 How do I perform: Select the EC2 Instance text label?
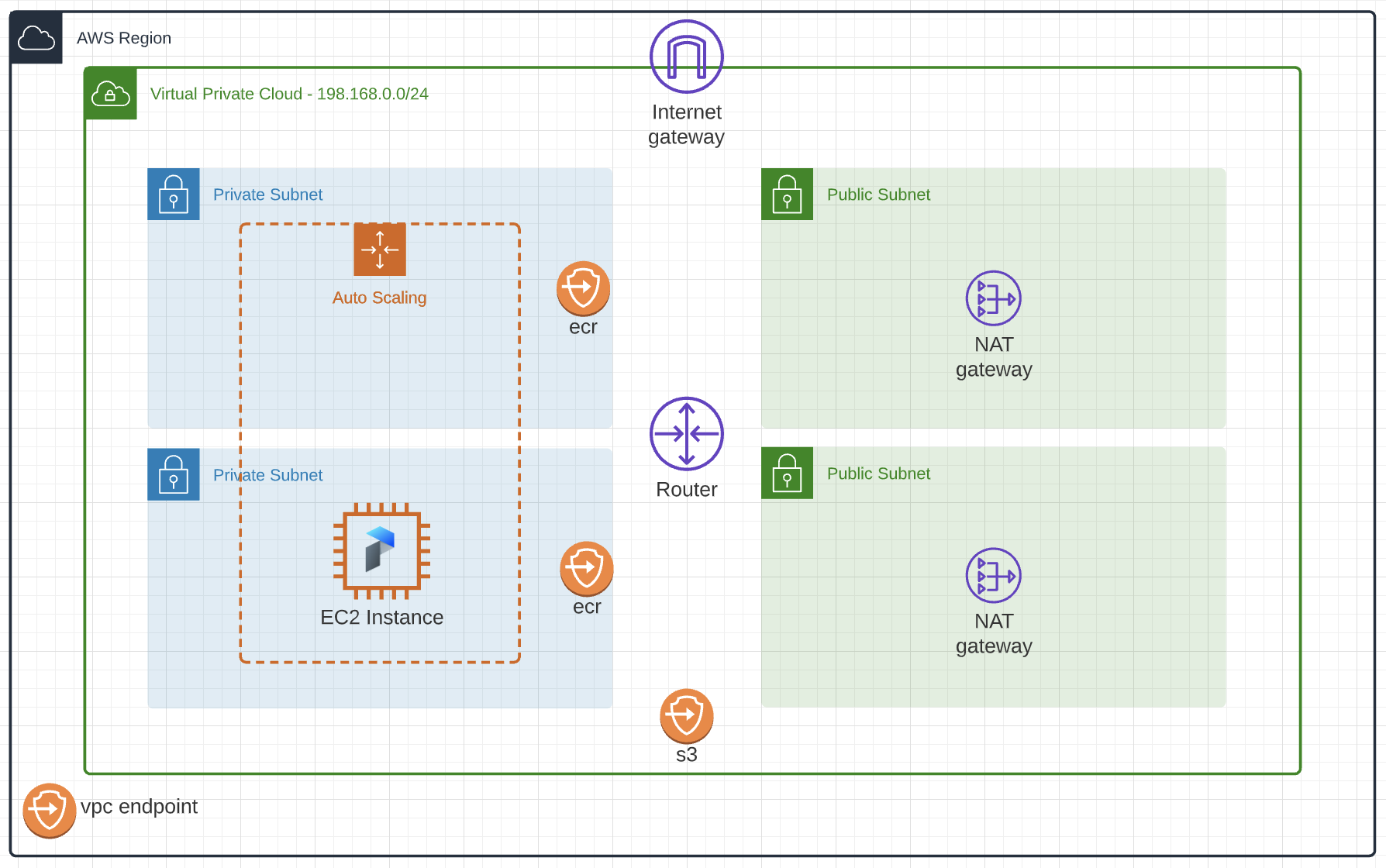381,618
